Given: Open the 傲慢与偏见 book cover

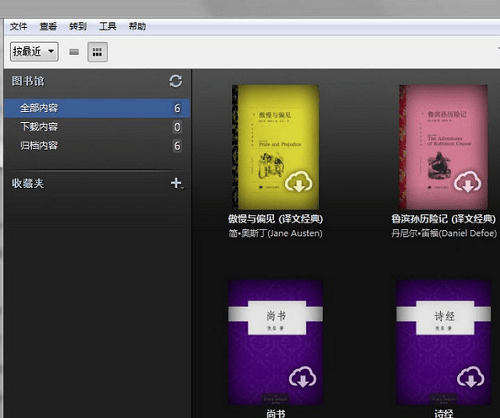Looking at the screenshot, I should tap(275, 147).
